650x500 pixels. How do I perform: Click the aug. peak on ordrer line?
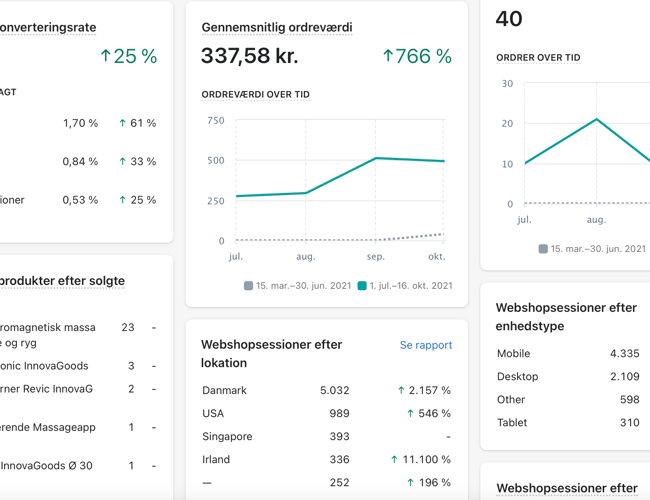597,119
